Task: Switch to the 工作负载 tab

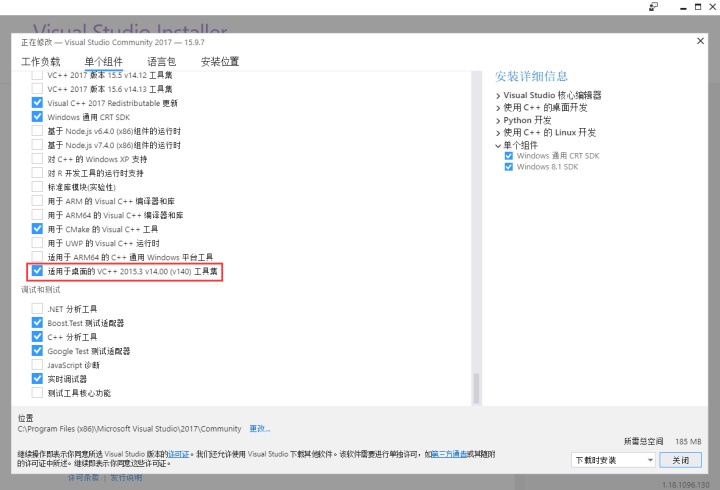Action: (40, 62)
